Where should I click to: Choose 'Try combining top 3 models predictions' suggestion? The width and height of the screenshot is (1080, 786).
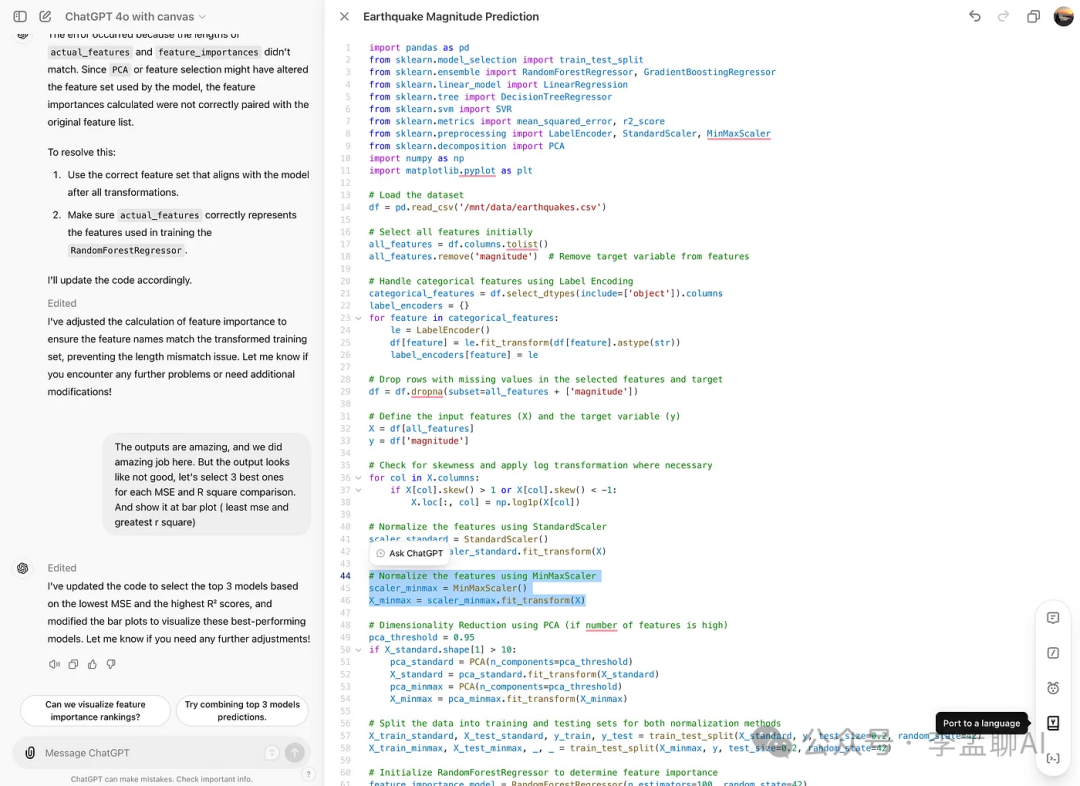[x=242, y=710]
